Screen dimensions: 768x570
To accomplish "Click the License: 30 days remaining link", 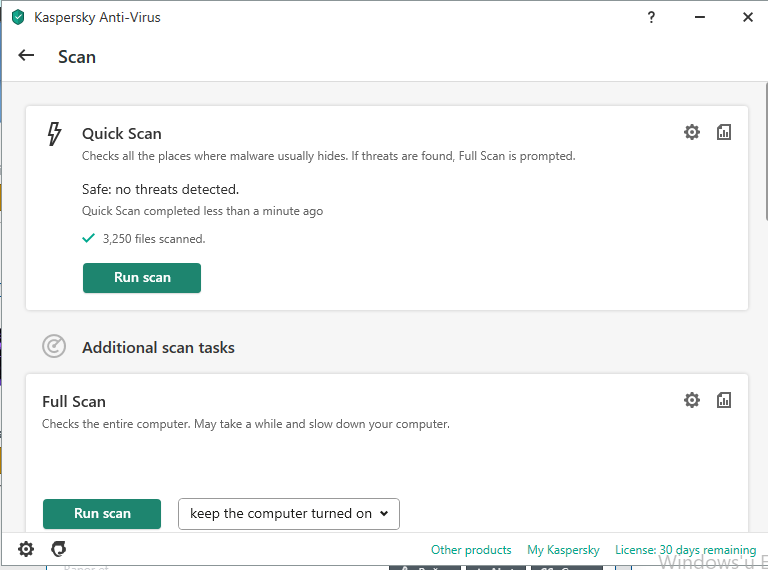I will [685, 550].
